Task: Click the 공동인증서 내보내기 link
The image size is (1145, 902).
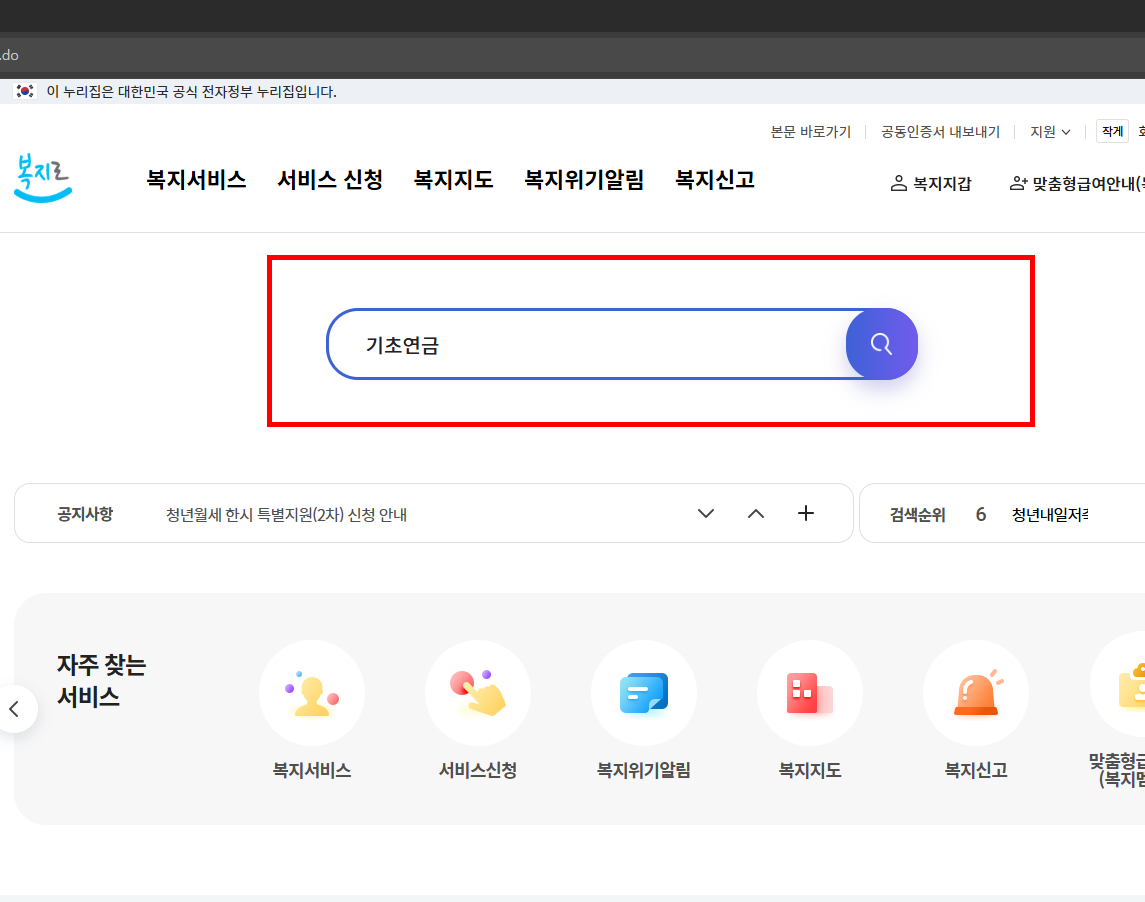Action: [x=939, y=131]
